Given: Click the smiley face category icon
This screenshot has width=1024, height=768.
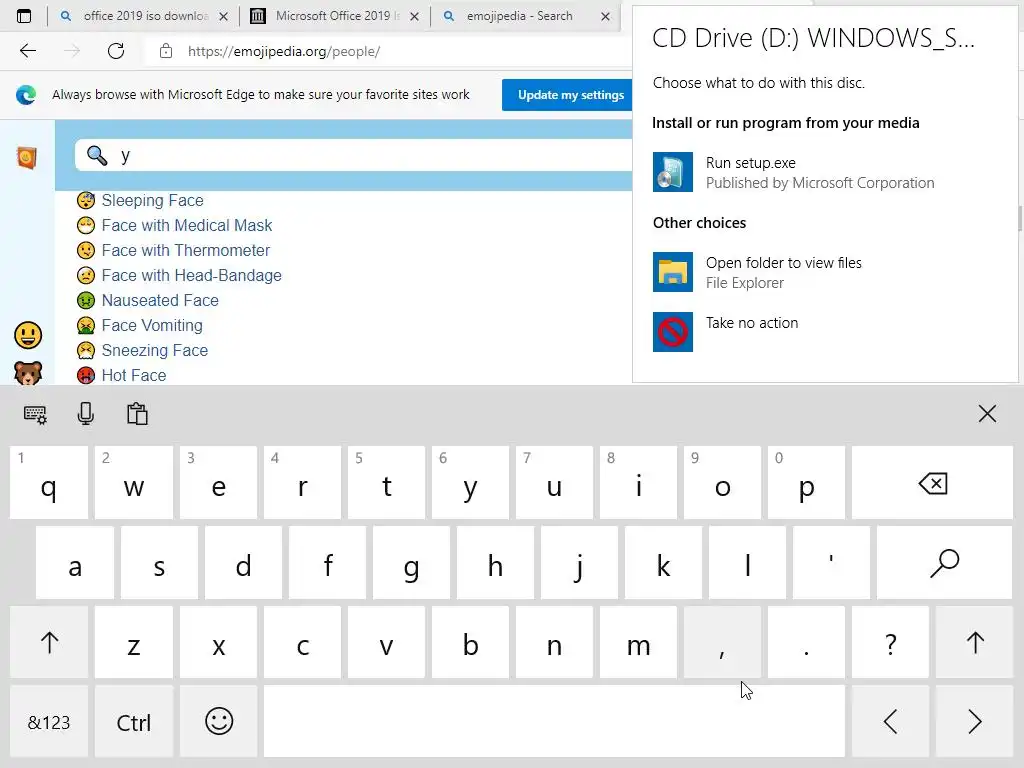Looking at the screenshot, I should tap(28, 335).
